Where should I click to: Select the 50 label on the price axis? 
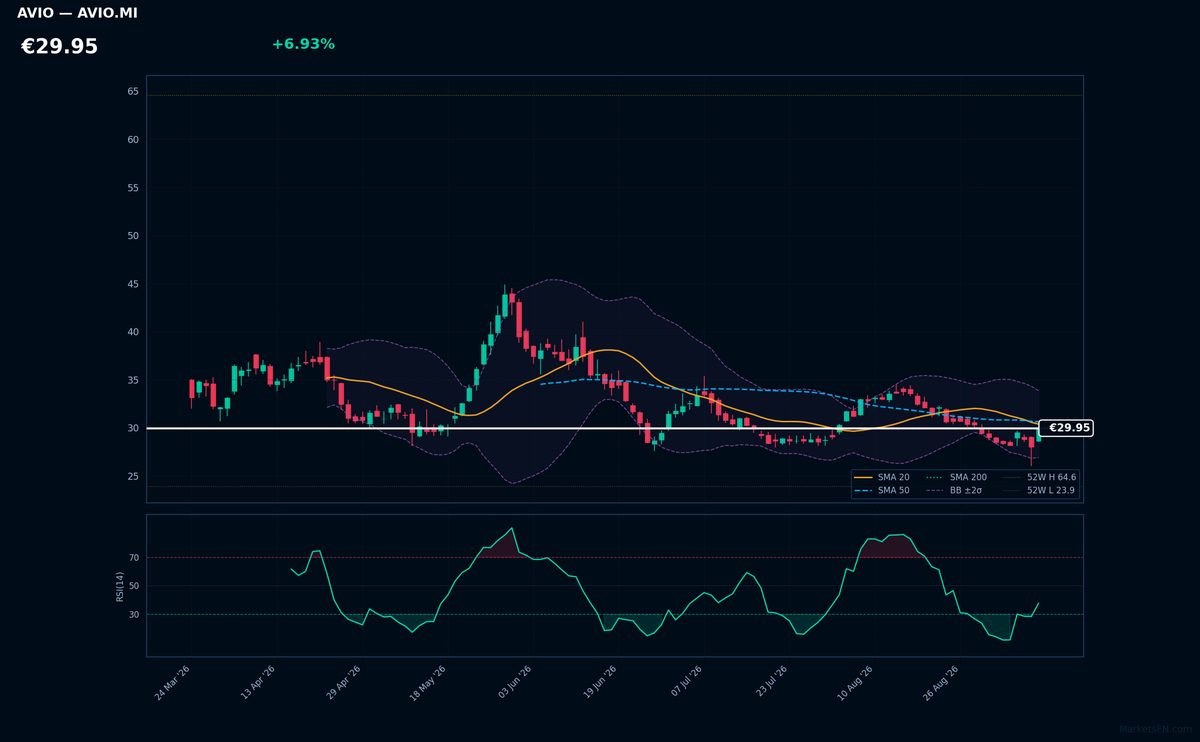pos(133,236)
